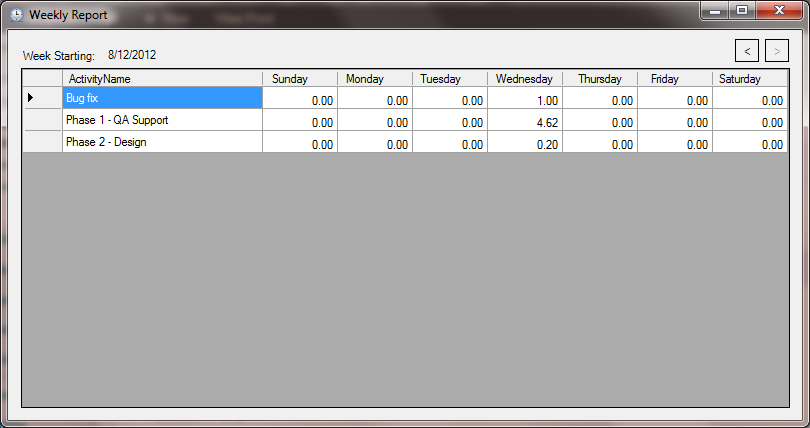Click the Sunday column header
Image resolution: width=810 pixels, height=428 pixels.
(x=300, y=78)
